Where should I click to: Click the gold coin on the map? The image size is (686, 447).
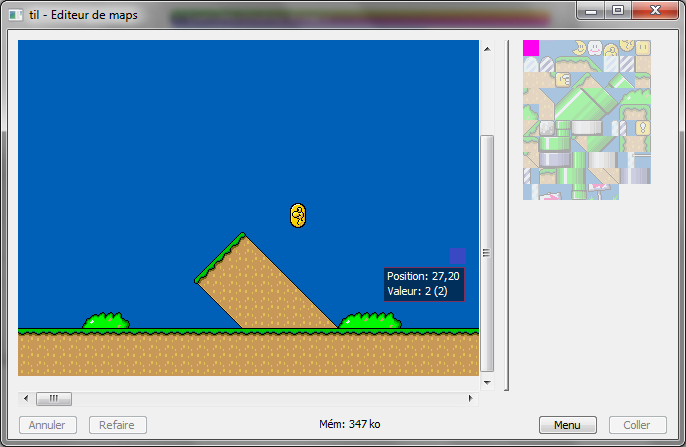(x=297, y=215)
